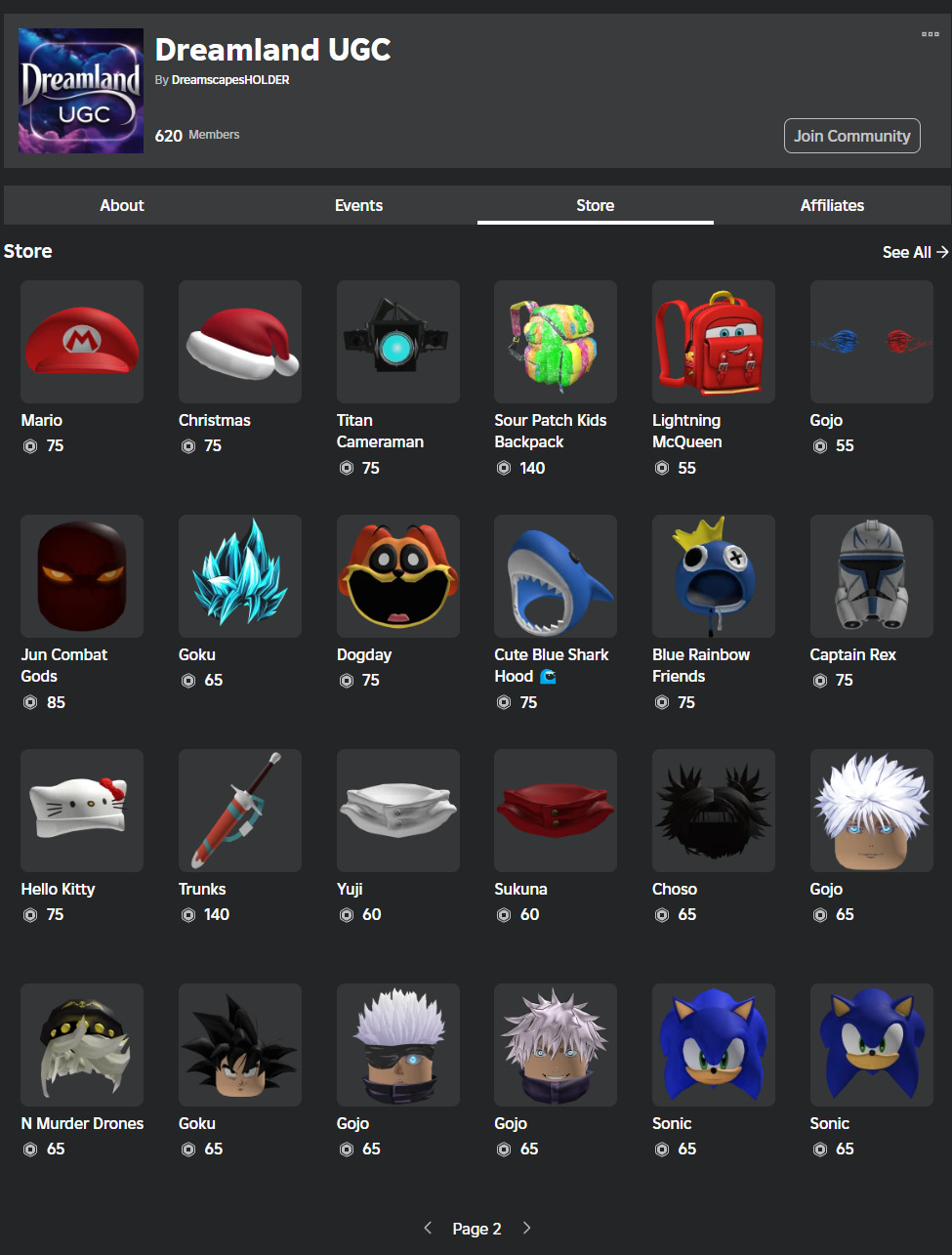Open the Trunks sword thumbnail
Viewport: 952px width, 1255px height.
pos(240,811)
